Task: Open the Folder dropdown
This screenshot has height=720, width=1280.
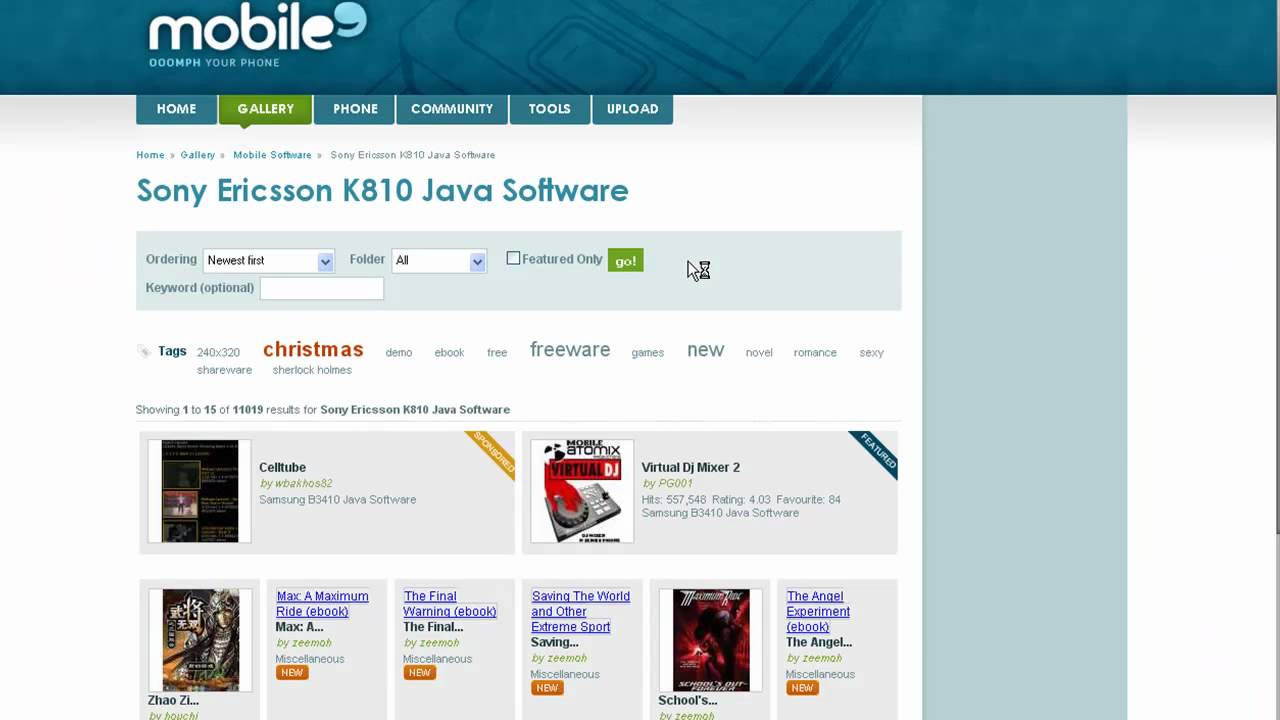Action: coord(439,260)
